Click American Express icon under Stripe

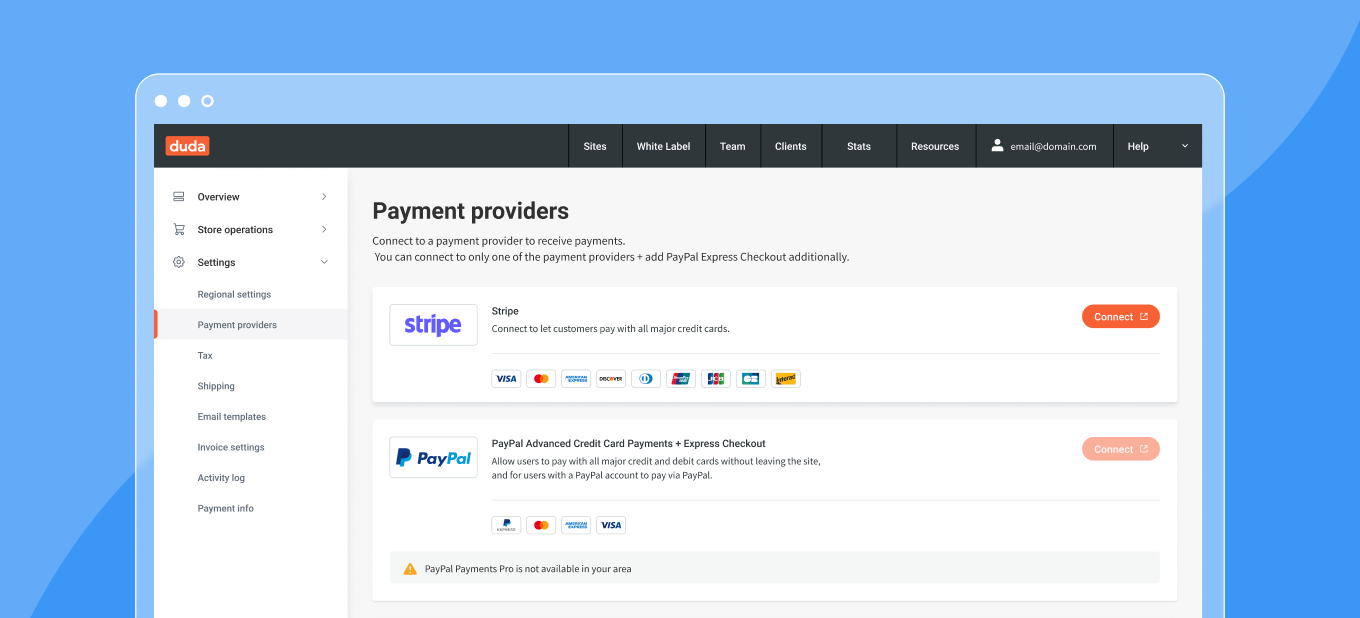click(576, 379)
